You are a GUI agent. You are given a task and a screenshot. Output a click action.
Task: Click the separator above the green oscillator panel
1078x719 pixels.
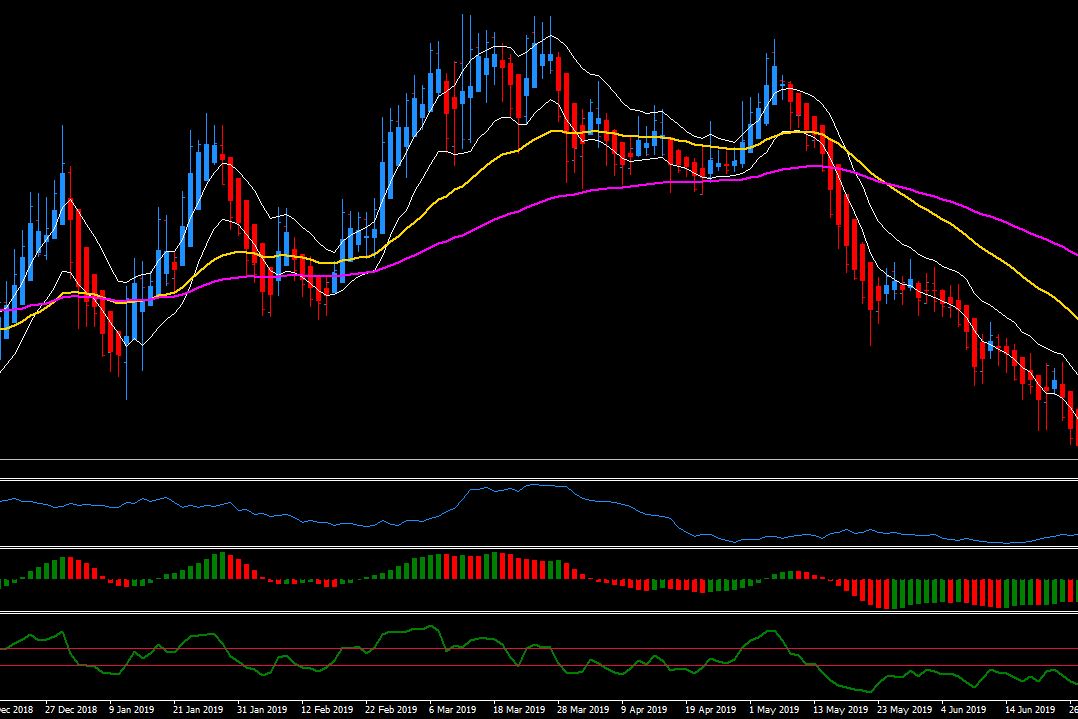(x=539, y=612)
